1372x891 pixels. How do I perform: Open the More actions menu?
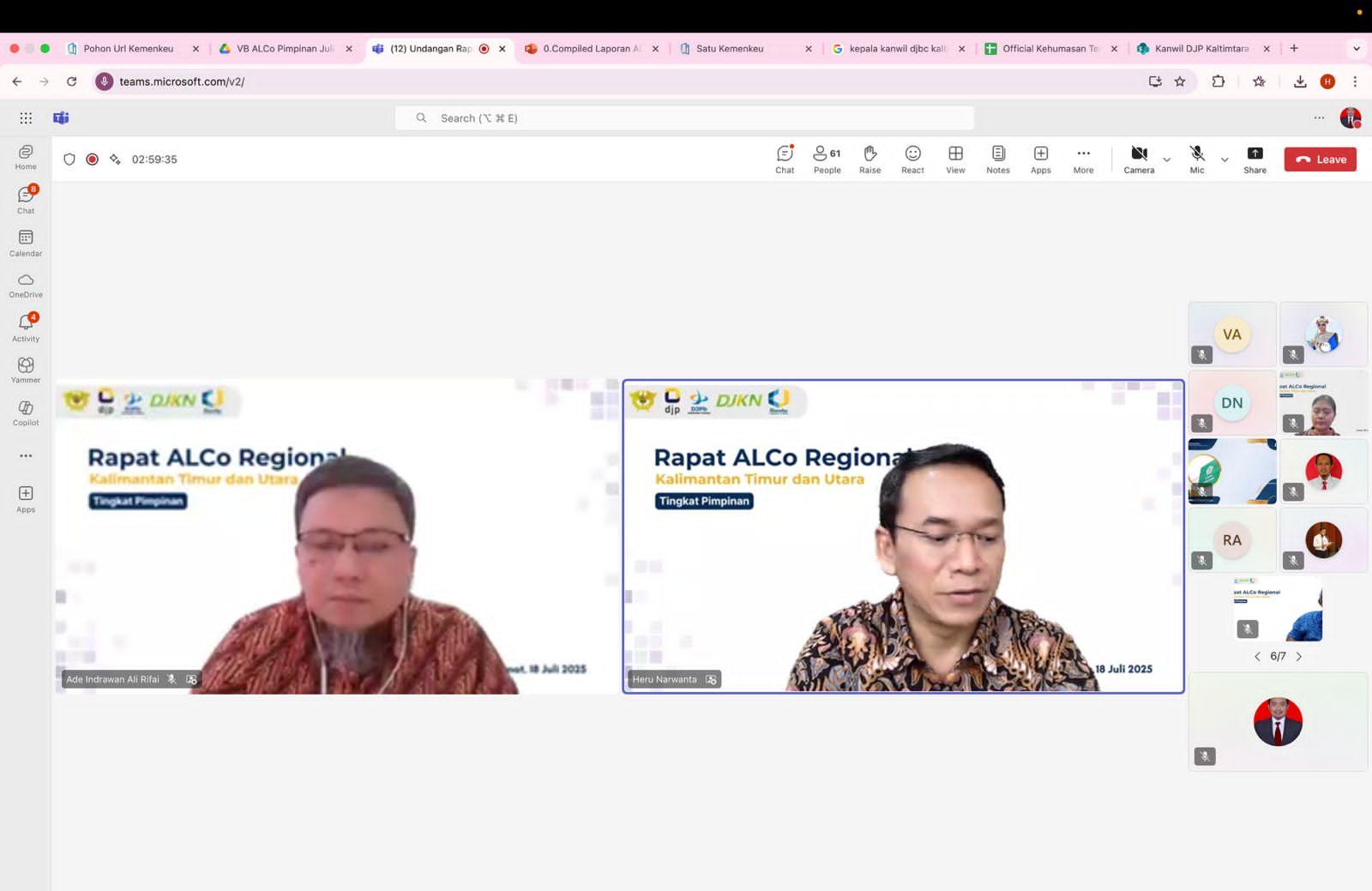pyautogui.click(x=1083, y=159)
